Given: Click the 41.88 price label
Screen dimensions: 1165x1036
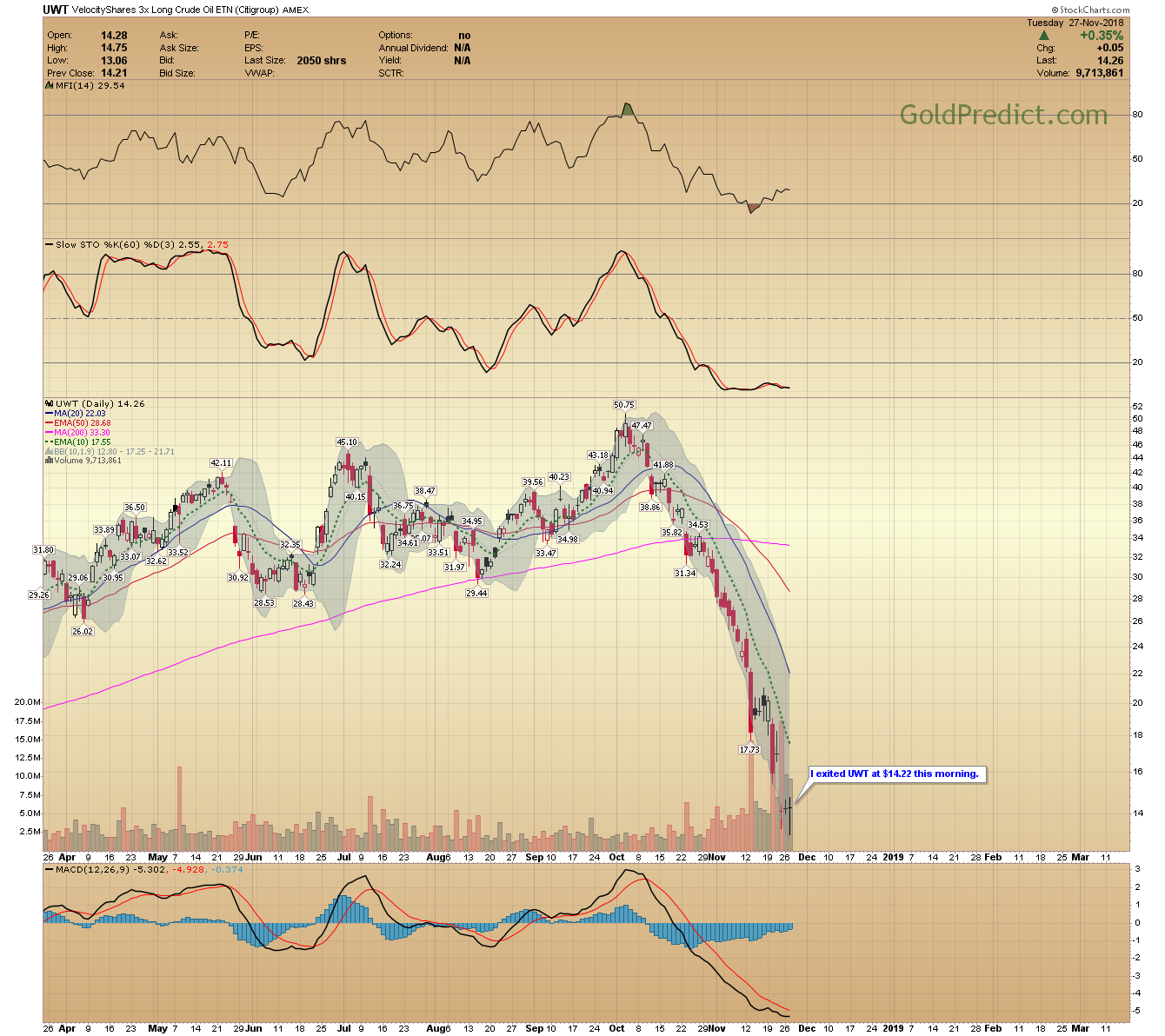Looking at the screenshot, I should (663, 465).
